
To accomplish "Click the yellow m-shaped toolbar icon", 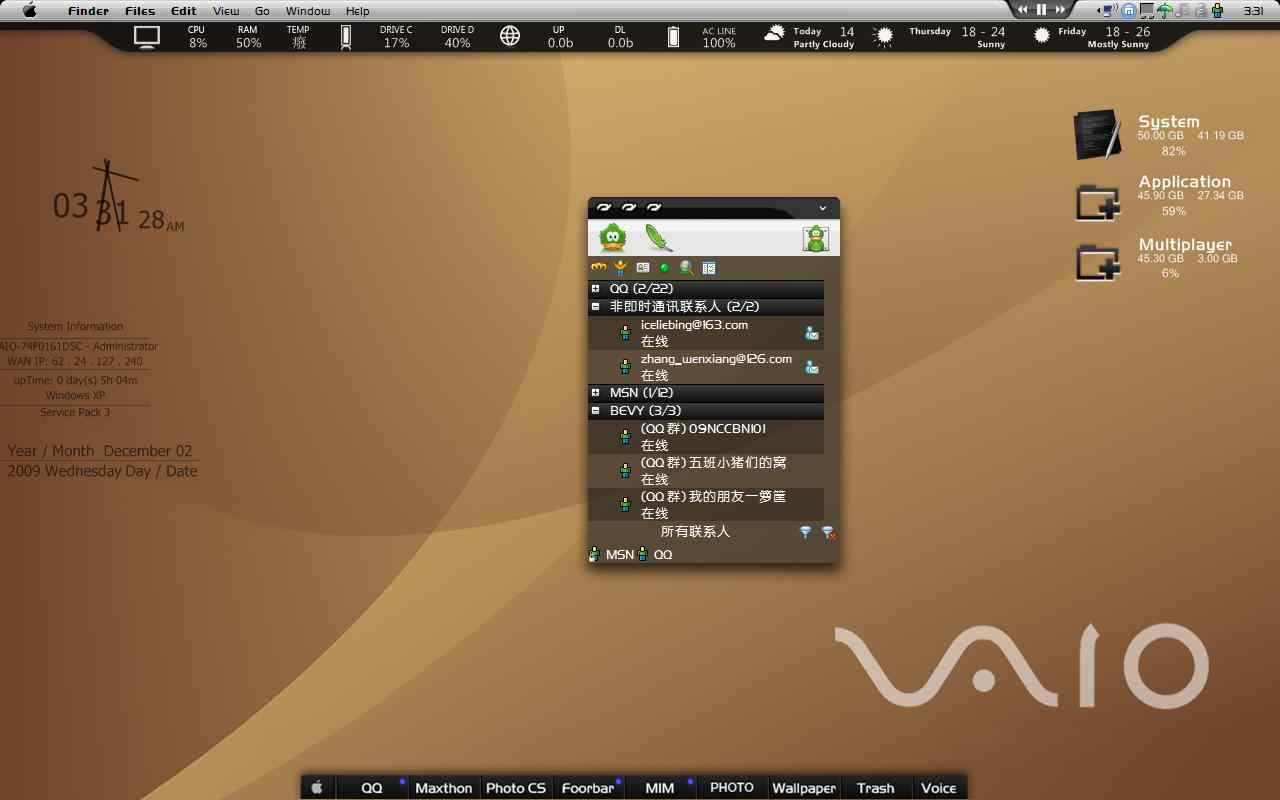I will pos(598,267).
